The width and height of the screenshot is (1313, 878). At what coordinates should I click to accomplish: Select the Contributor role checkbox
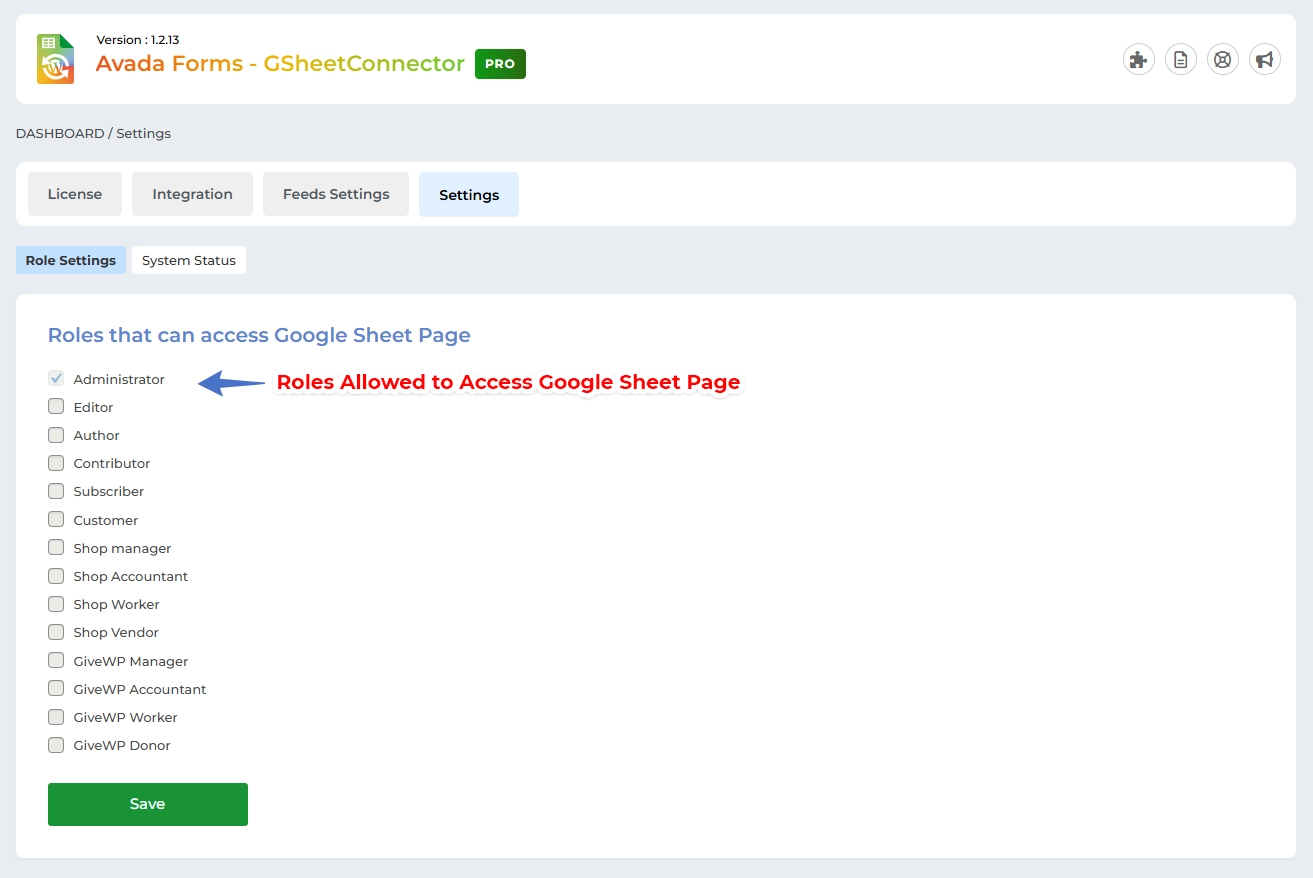(56, 463)
